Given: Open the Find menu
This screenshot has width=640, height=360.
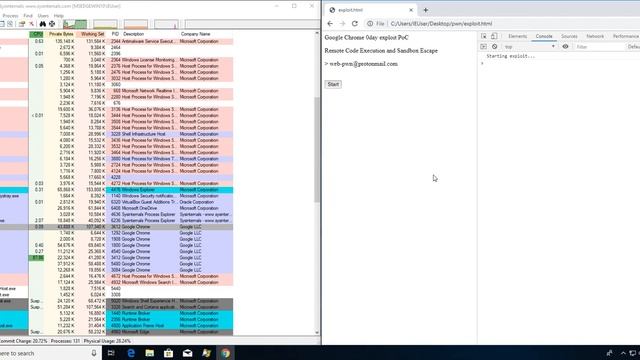Looking at the screenshot, I should coord(28,16).
